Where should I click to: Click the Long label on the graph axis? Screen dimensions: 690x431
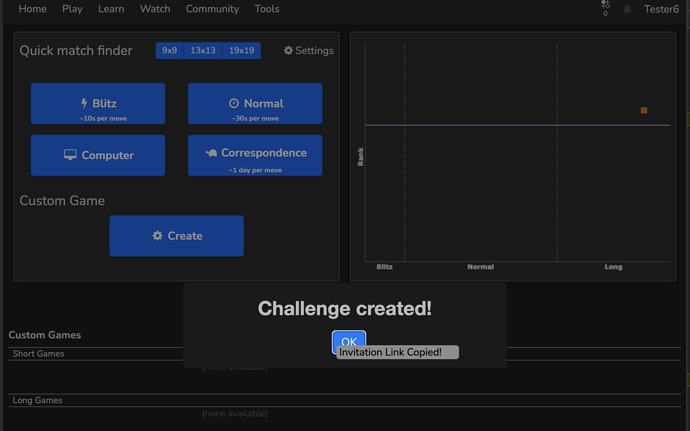(613, 267)
